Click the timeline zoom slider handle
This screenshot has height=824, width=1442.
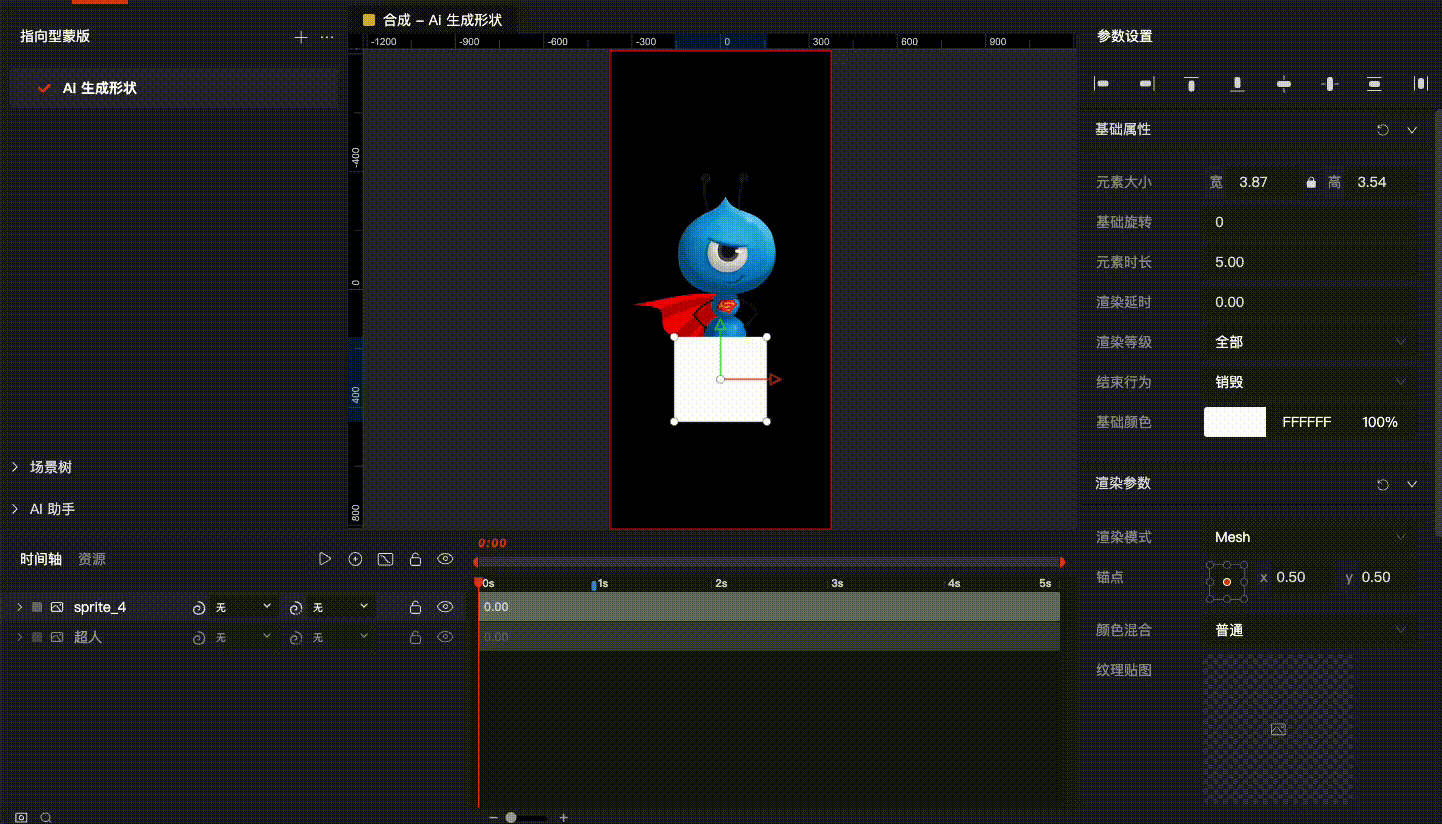pos(511,817)
